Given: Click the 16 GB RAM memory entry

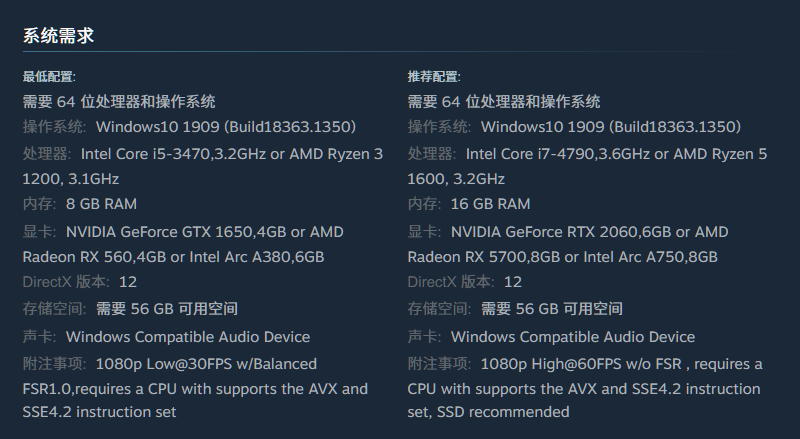Looking at the screenshot, I should (x=490, y=204).
